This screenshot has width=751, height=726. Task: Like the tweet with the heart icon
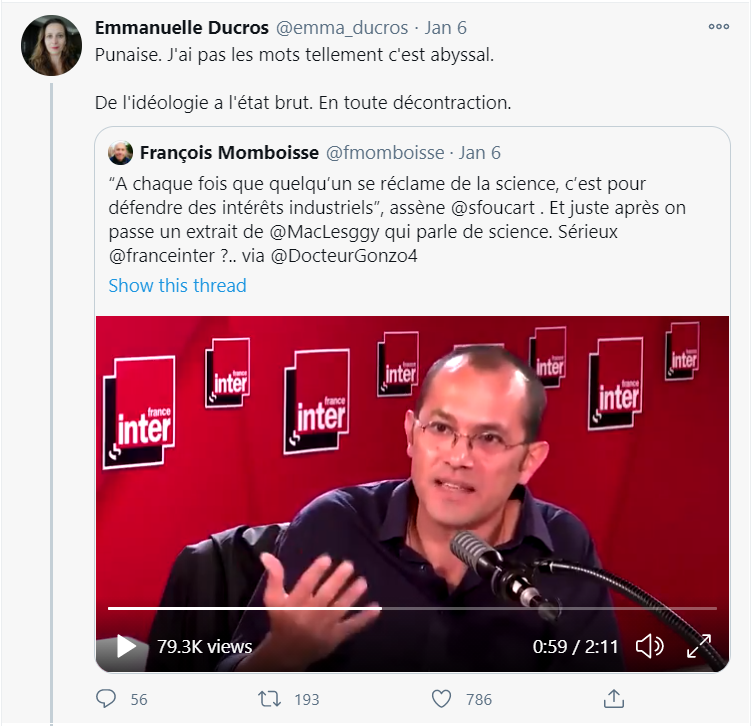tap(441, 699)
